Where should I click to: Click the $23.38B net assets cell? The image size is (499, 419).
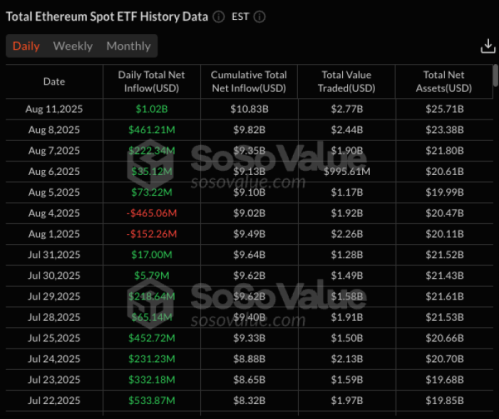tap(444, 130)
